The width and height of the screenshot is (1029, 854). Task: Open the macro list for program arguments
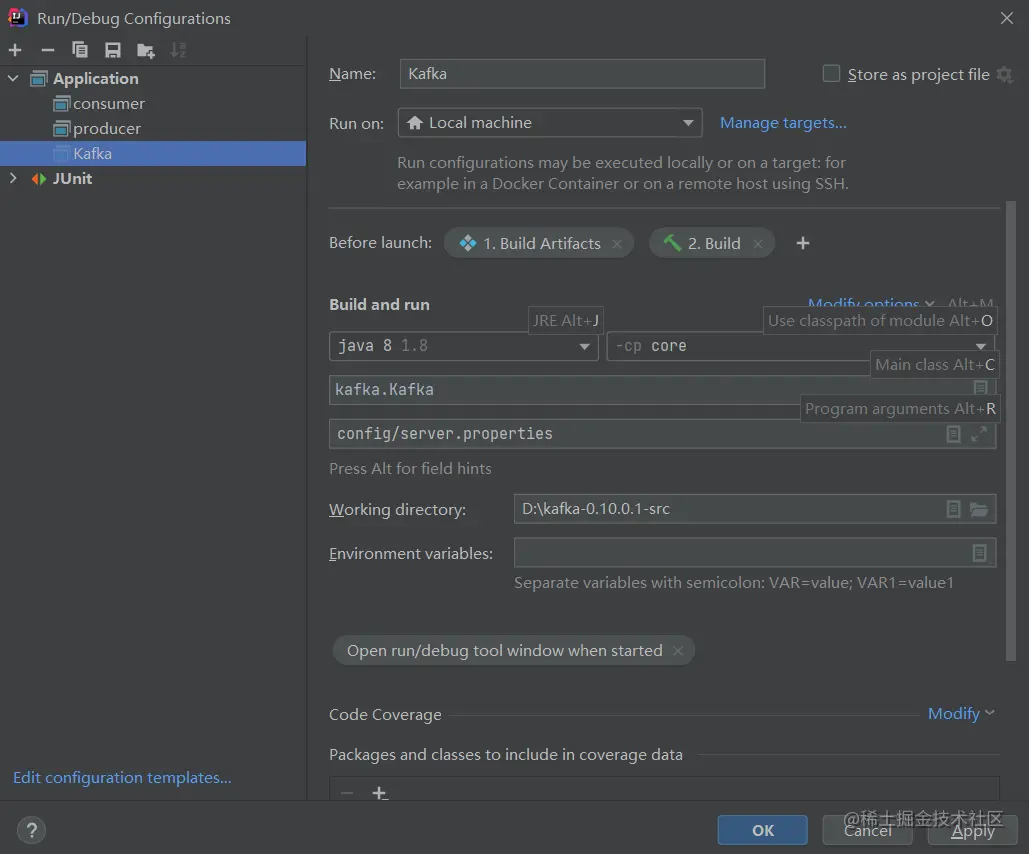(x=954, y=434)
